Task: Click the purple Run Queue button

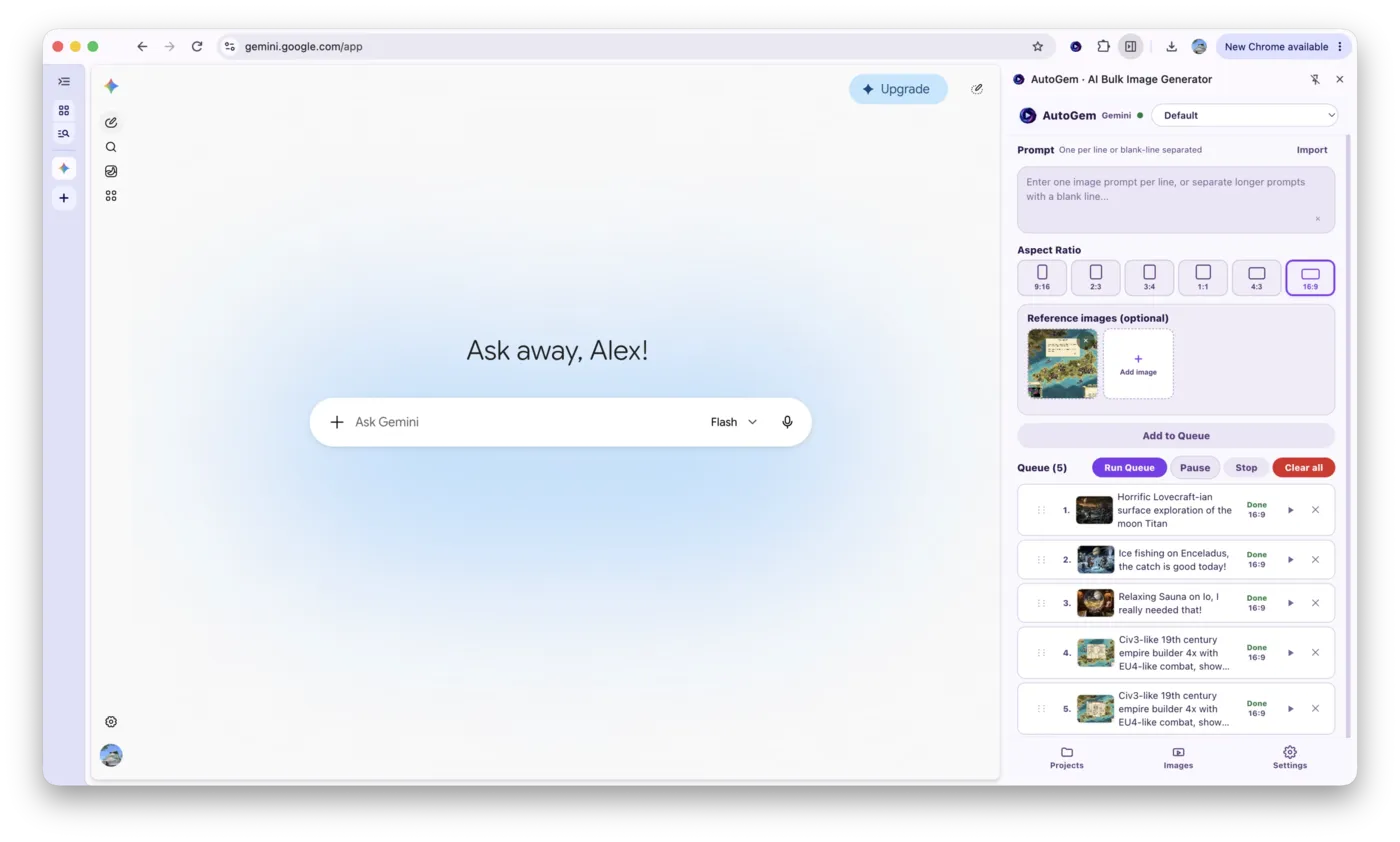Action: click(x=1129, y=467)
